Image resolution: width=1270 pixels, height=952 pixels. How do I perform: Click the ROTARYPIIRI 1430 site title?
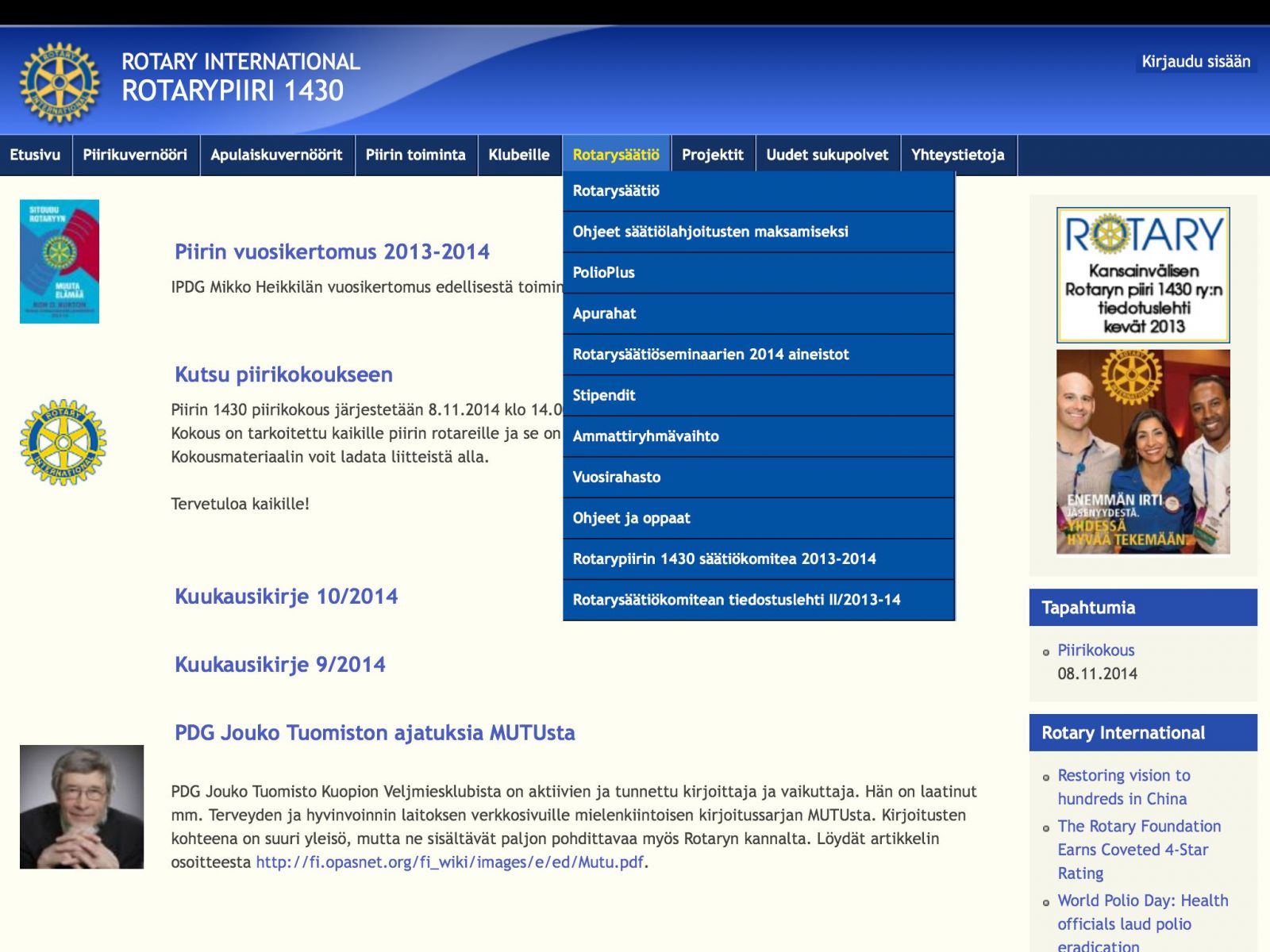click(x=233, y=91)
